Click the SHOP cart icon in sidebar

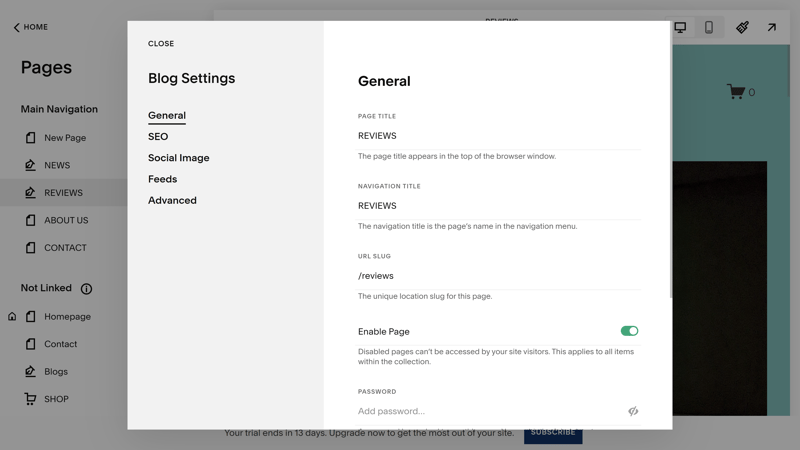click(x=30, y=399)
